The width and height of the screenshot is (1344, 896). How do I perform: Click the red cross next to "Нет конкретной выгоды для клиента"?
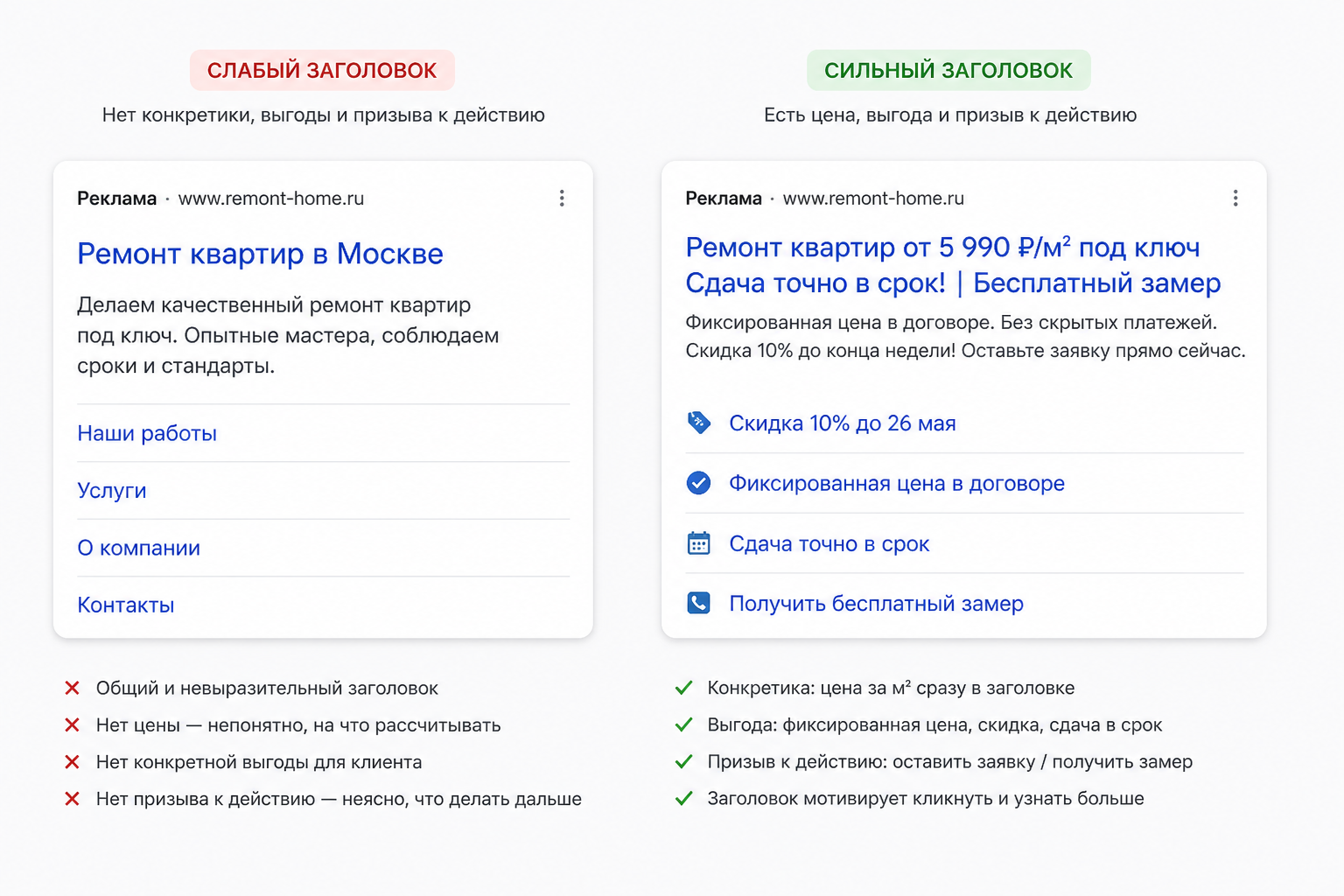[x=73, y=762]
